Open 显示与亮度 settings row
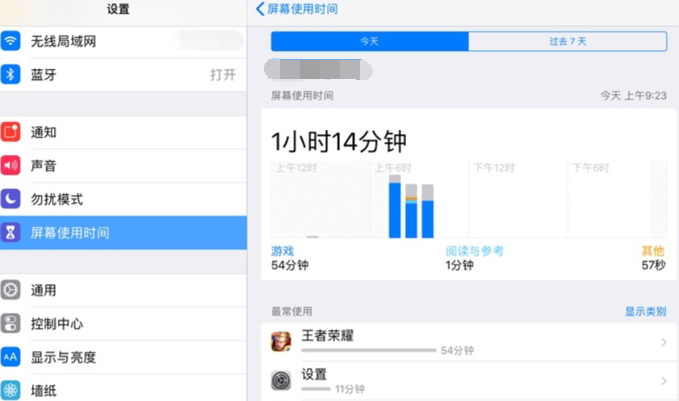 click(x=123, y=357)
